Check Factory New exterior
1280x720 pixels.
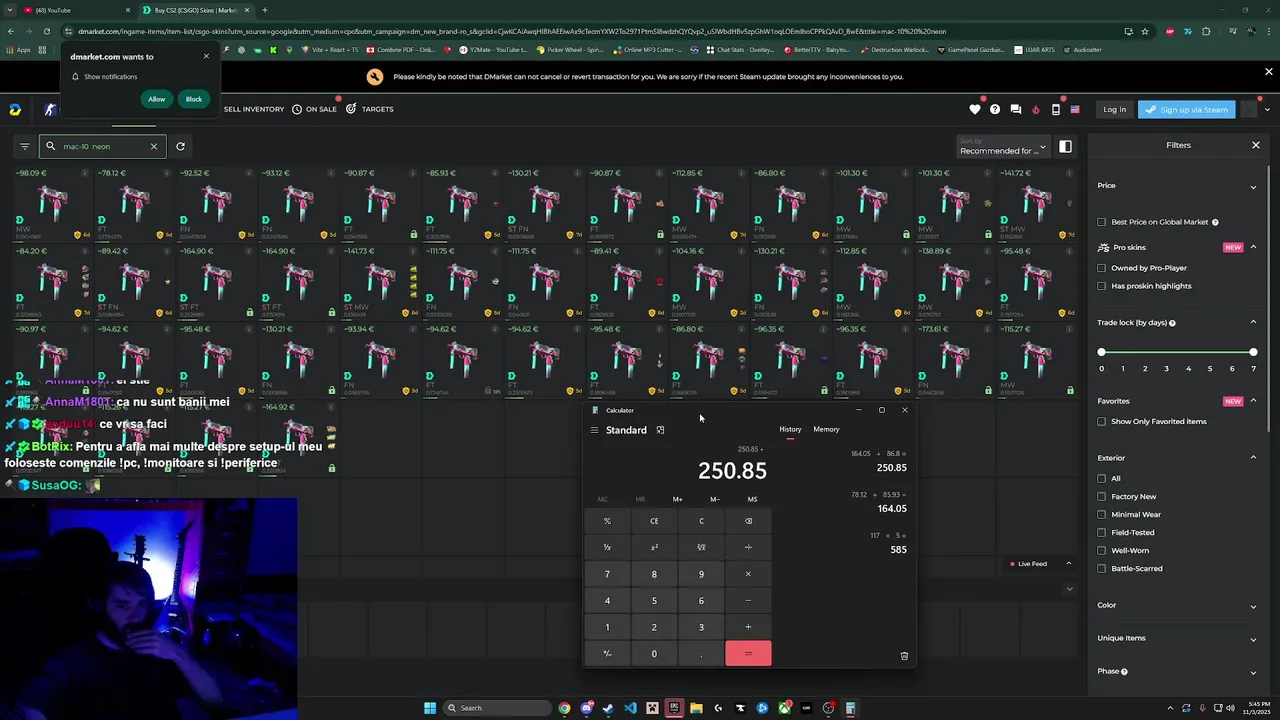[x=1102, y=496]
